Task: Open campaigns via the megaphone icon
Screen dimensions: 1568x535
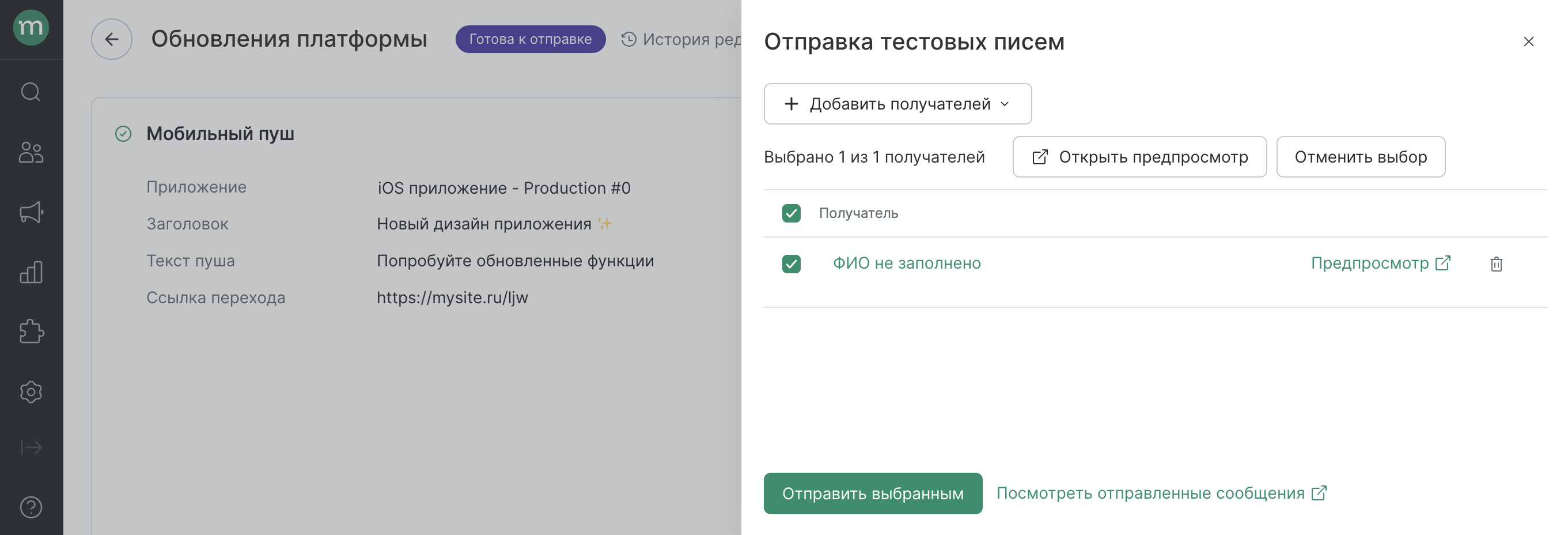Action: click(31, 212)
